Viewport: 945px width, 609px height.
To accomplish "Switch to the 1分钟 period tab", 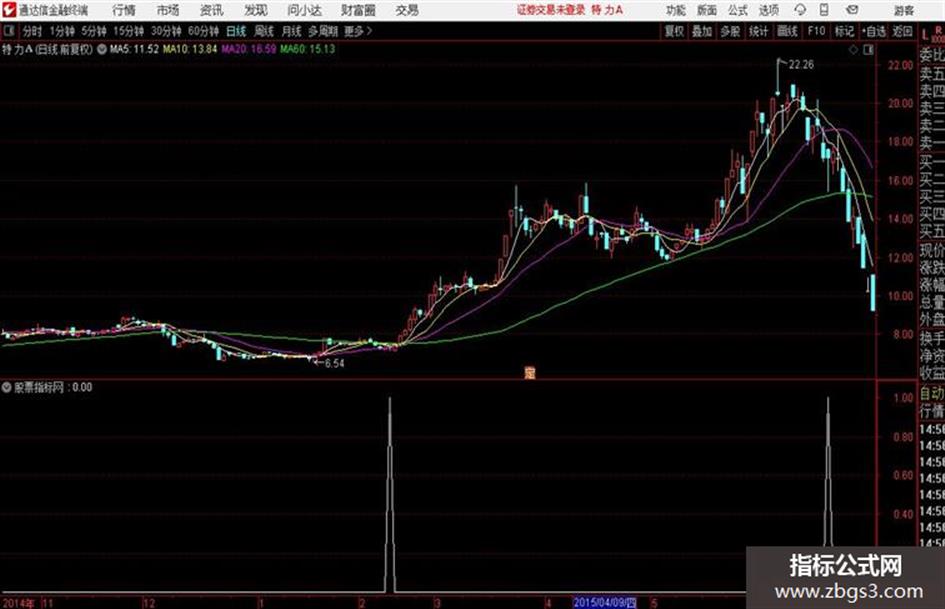I will [62, 31].
